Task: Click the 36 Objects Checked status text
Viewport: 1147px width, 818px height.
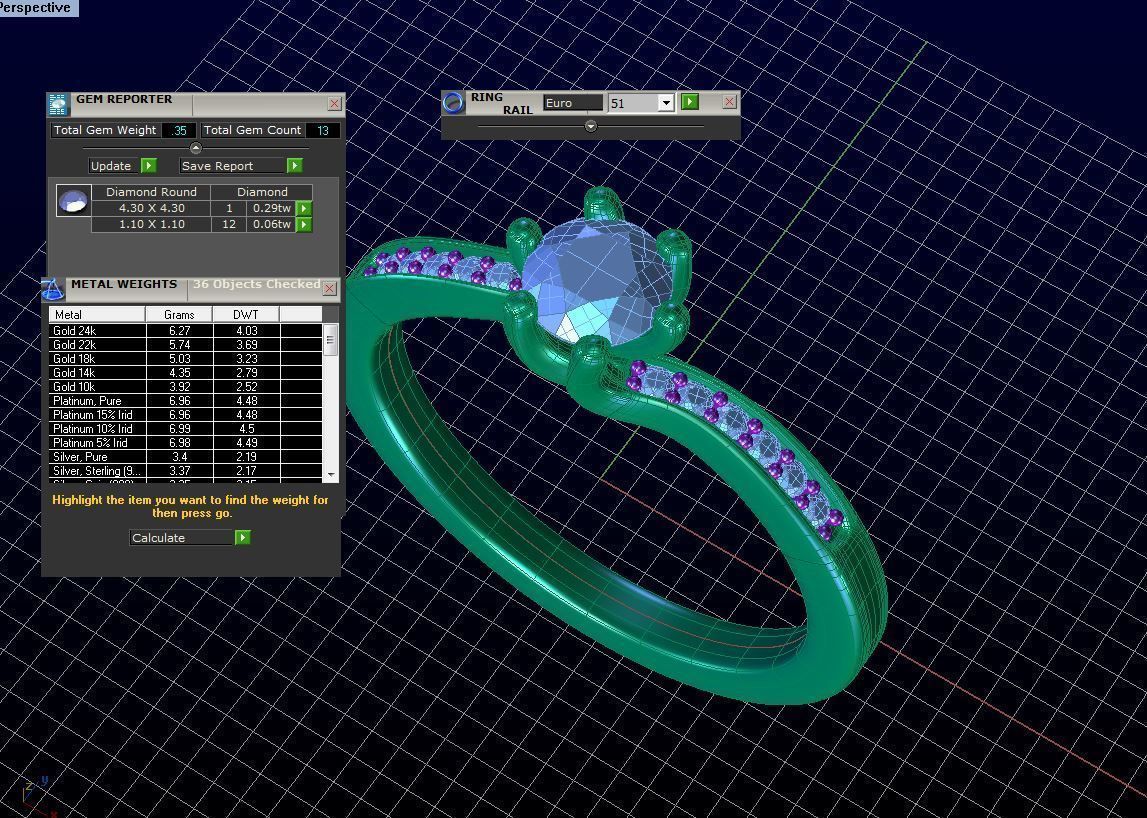Action: 256,284
